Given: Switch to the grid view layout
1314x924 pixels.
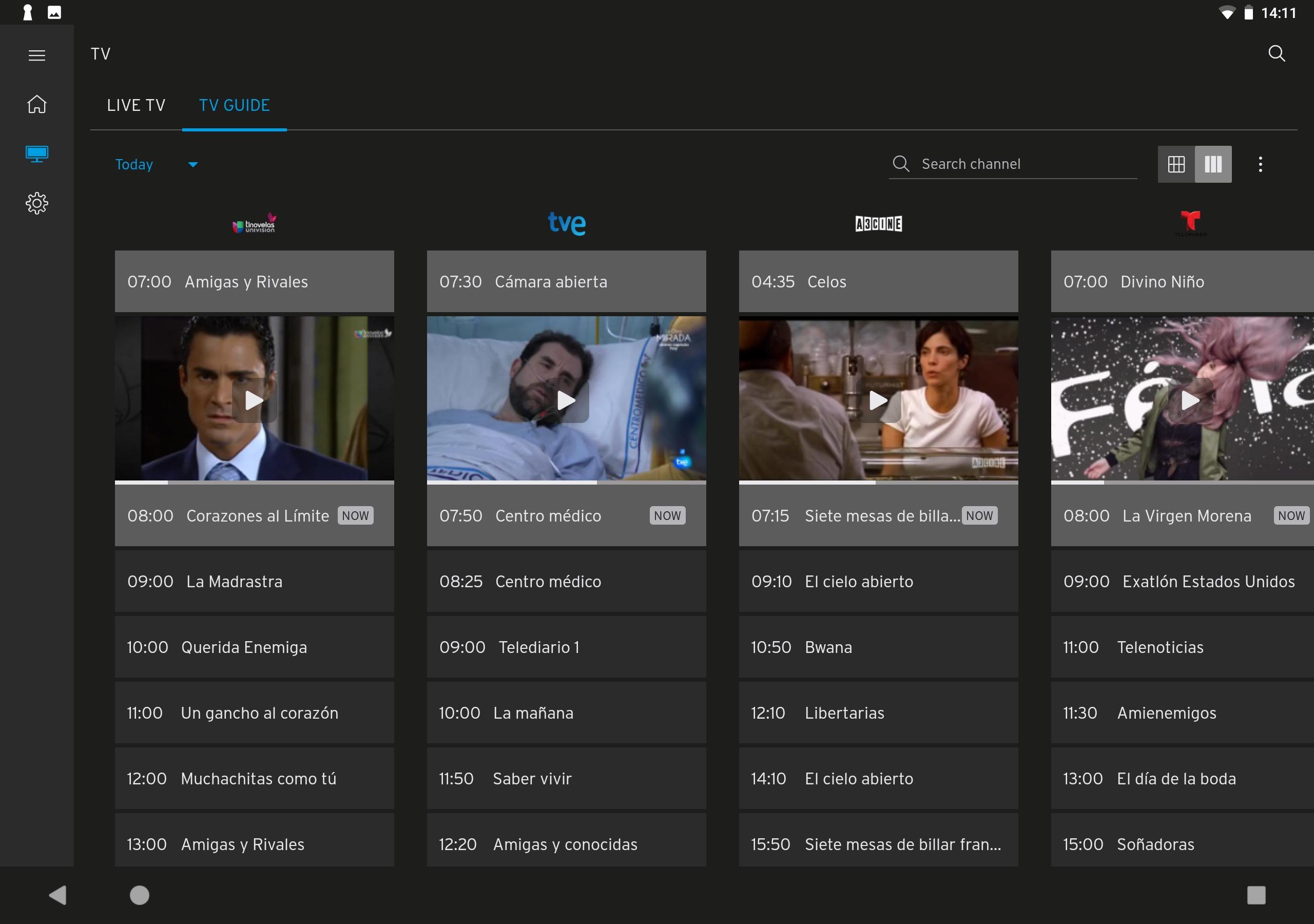Looking at the screenshot, I should 1176,164.
